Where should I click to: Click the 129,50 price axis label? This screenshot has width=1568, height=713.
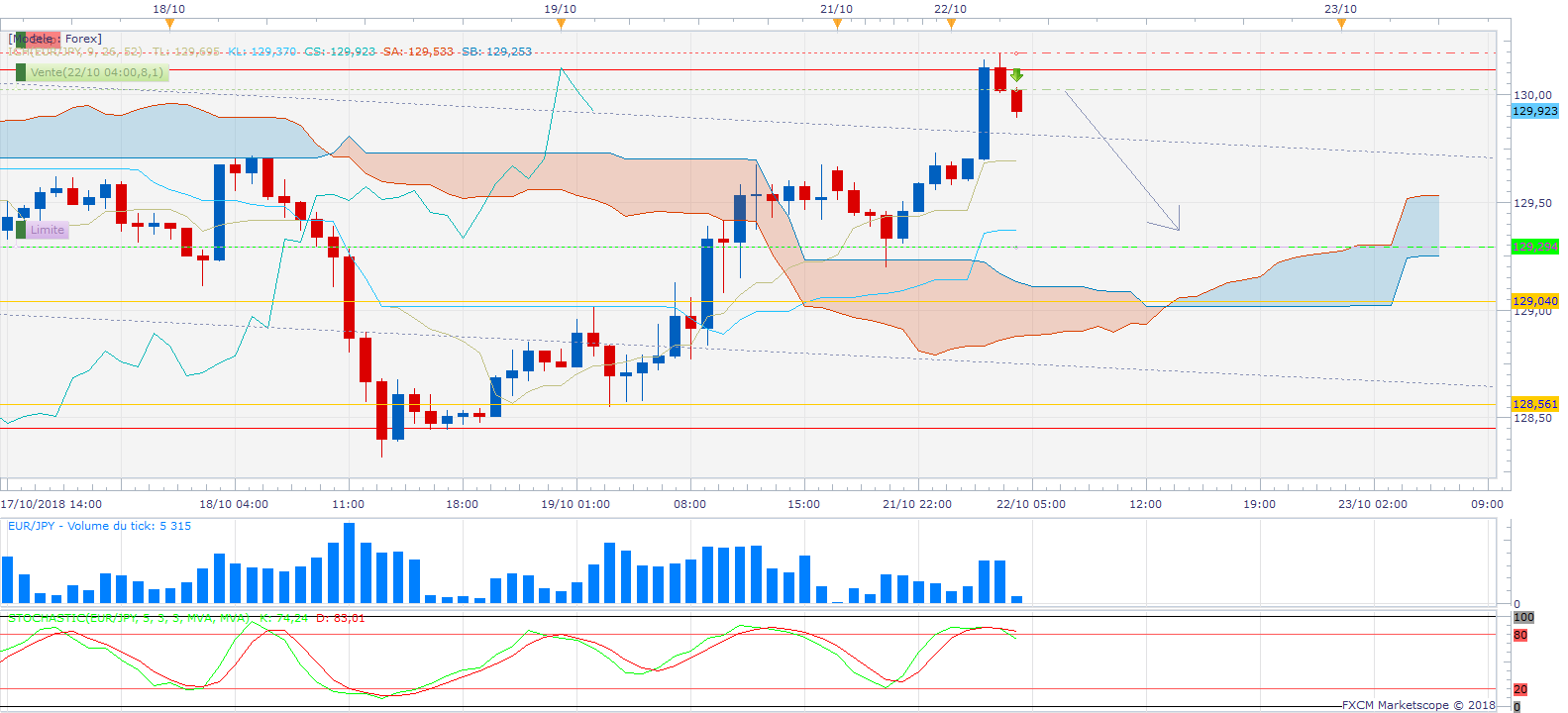(1532, 203)
